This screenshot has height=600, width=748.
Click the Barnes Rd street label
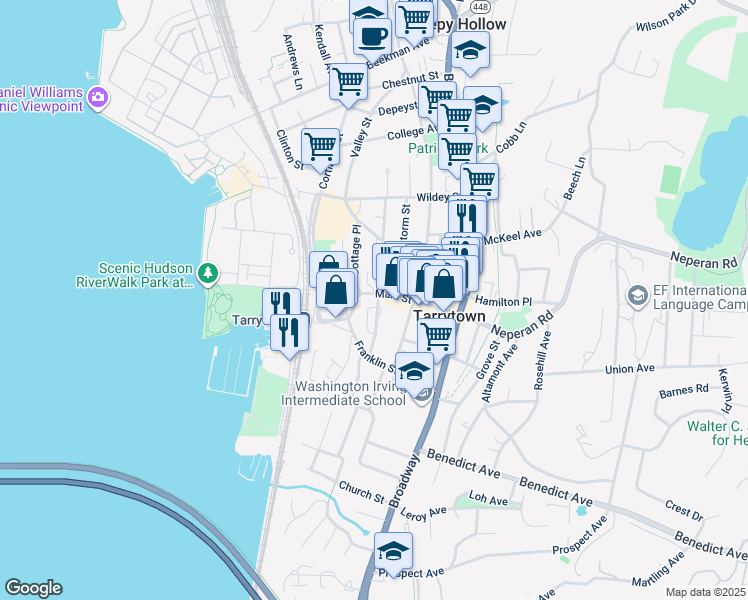tap(684, 391)
